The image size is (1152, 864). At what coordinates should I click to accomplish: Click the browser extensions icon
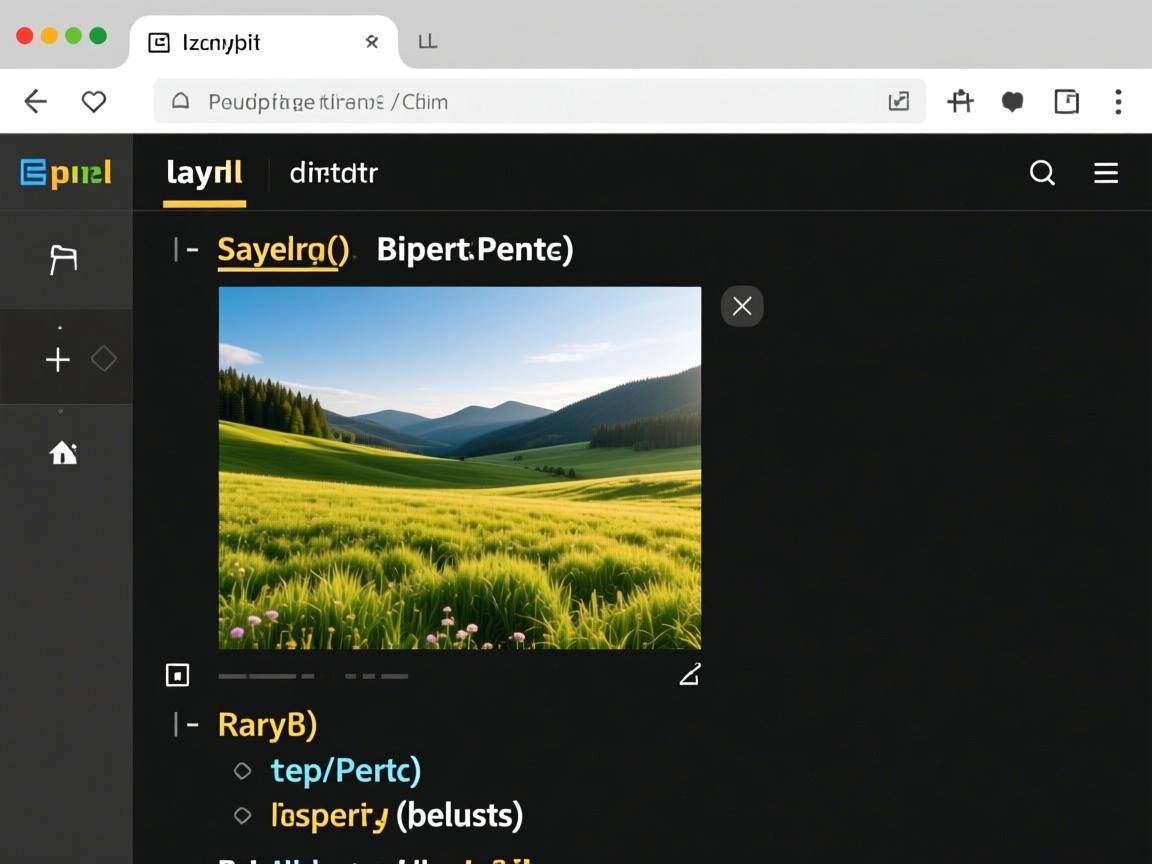(960, 101)
